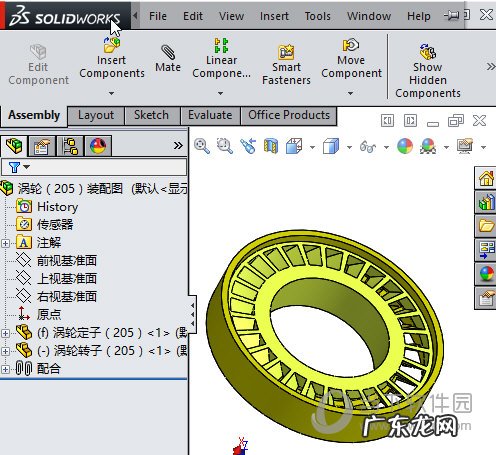Expand the 配合 mates folder
This screenshot has width=496, height=455.
(x=5, y=369)
